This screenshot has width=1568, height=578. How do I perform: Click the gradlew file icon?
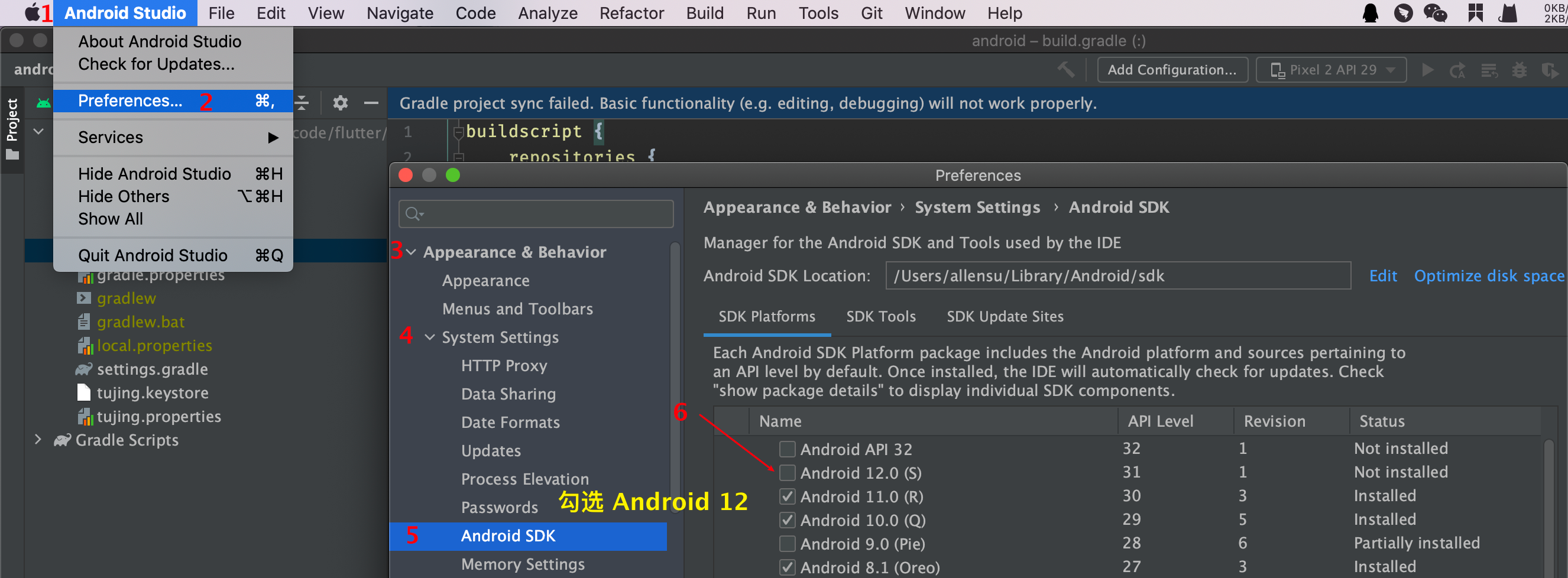[x=83, y=298]
